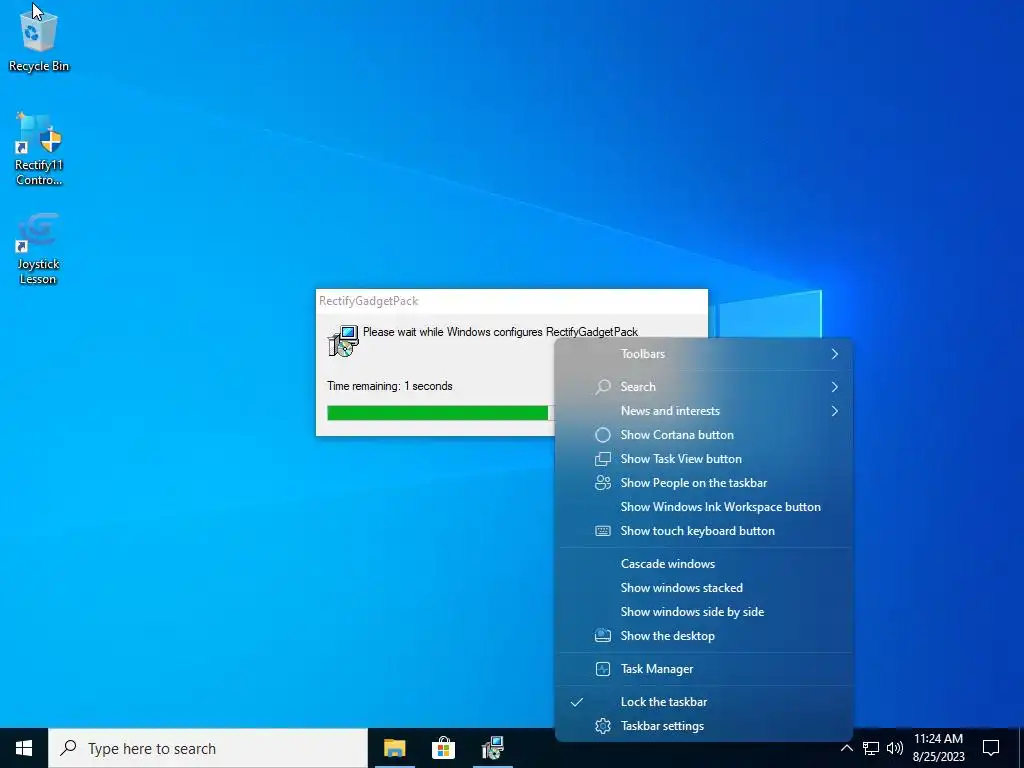The width and height of the screenshot is (1024, 768).
Task: Open the News and interests submenu
Action: pos(704,411)
